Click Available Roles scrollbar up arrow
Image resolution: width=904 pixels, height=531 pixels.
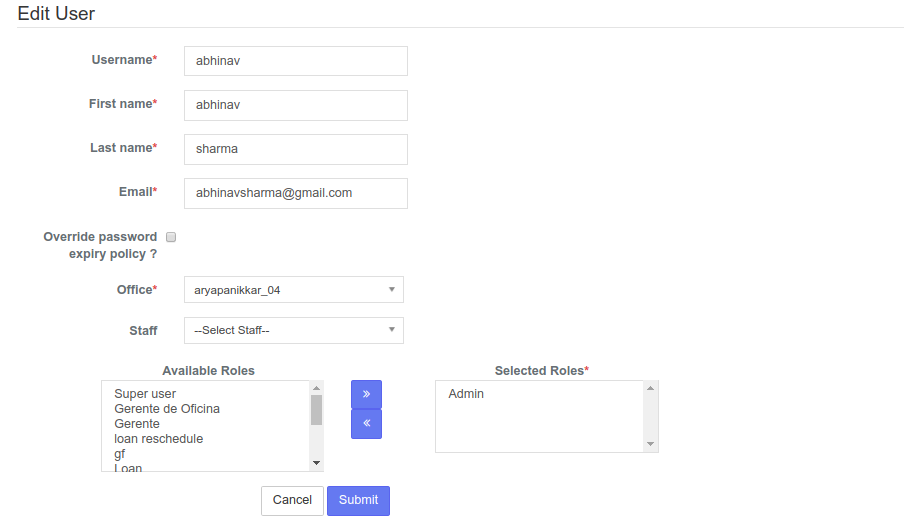click(316, 388)
